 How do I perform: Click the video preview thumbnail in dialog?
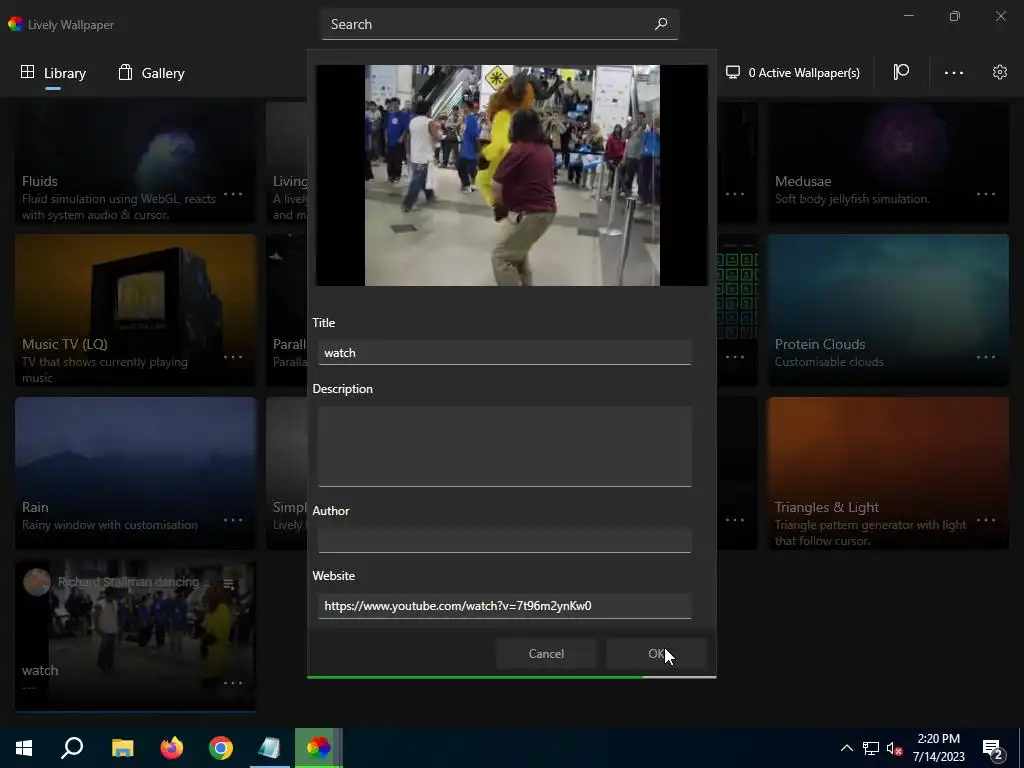512,175
